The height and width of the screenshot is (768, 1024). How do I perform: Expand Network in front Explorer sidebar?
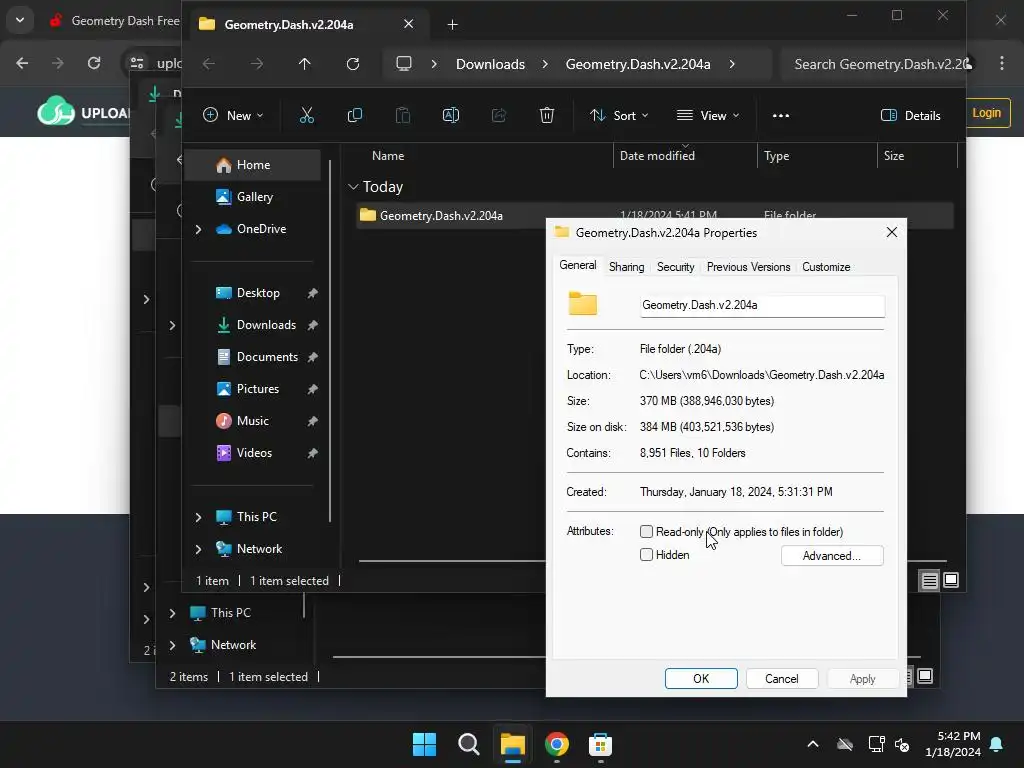(x=199, y=549)
